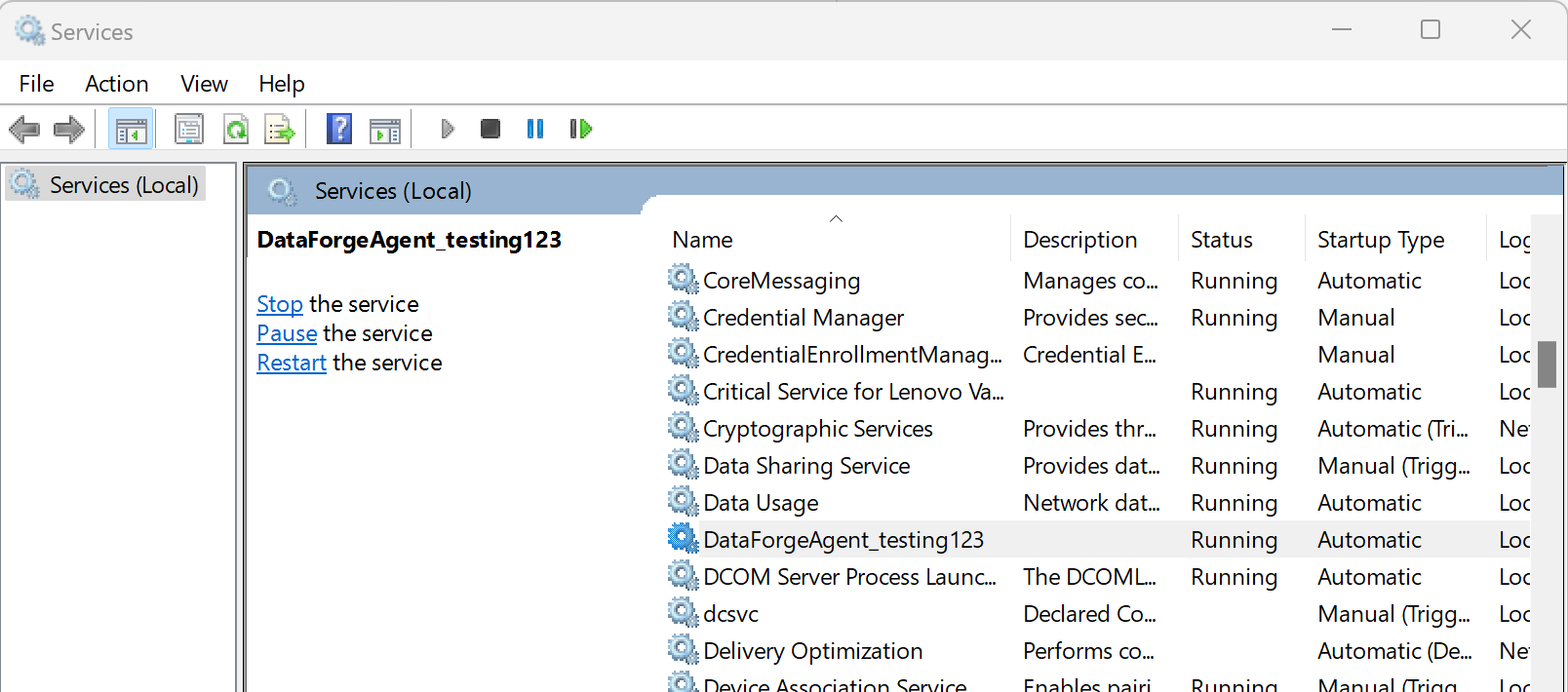Select the dcsvc service name
Viewport: 1568px width, 692px height.
730,614
